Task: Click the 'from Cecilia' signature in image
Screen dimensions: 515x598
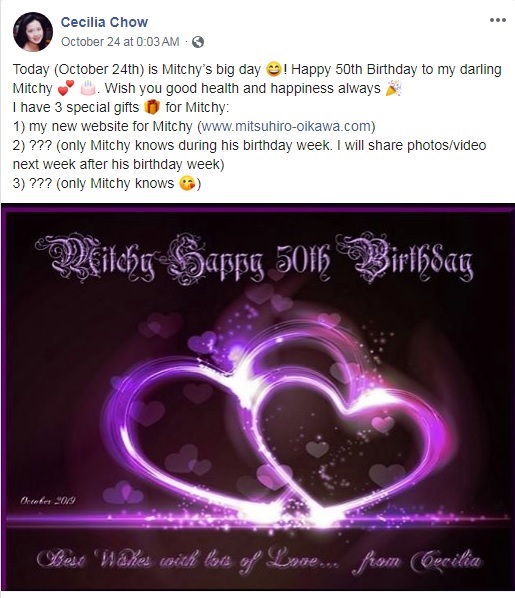Action: point(417,561)
